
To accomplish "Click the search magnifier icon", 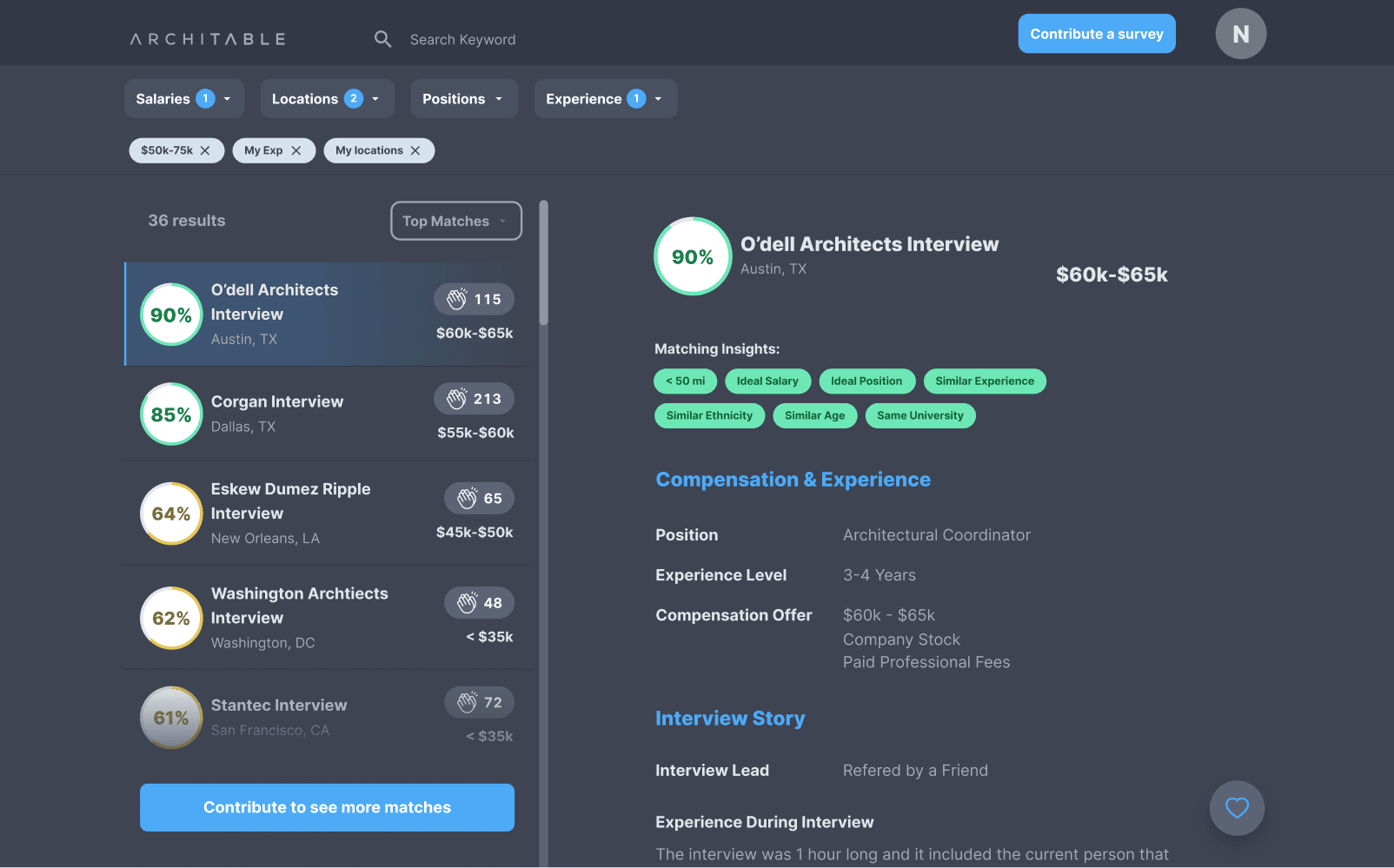I will 382,39.
